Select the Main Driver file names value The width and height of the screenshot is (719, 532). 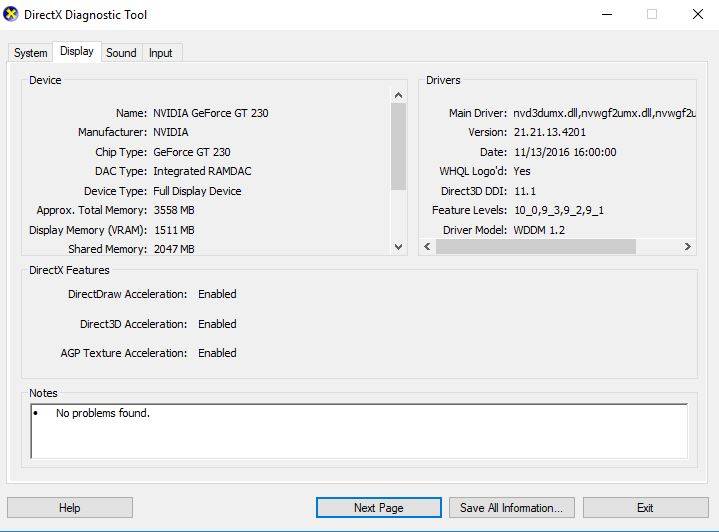(x=604, y=113)
